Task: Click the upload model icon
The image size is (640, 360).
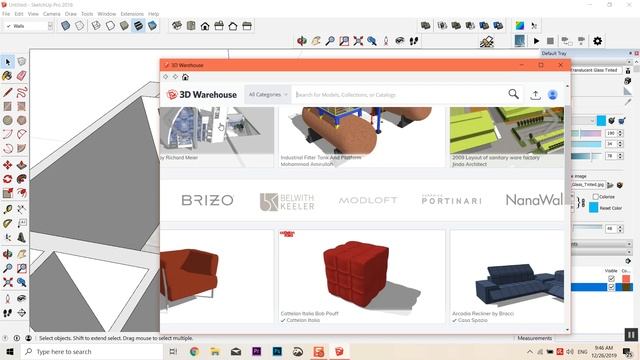Action: [535, 95]
